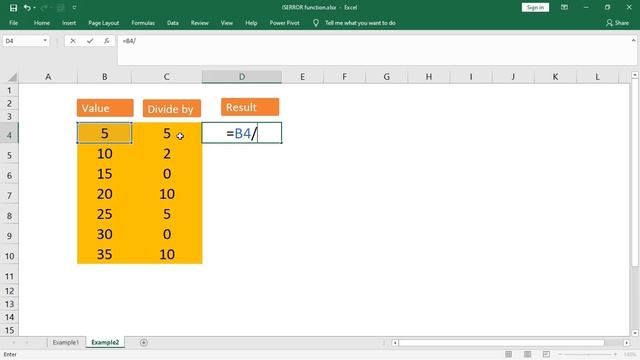Expand the formula bar chevron
This screenshot has height=360, width=640.
[x=633, y=40]
